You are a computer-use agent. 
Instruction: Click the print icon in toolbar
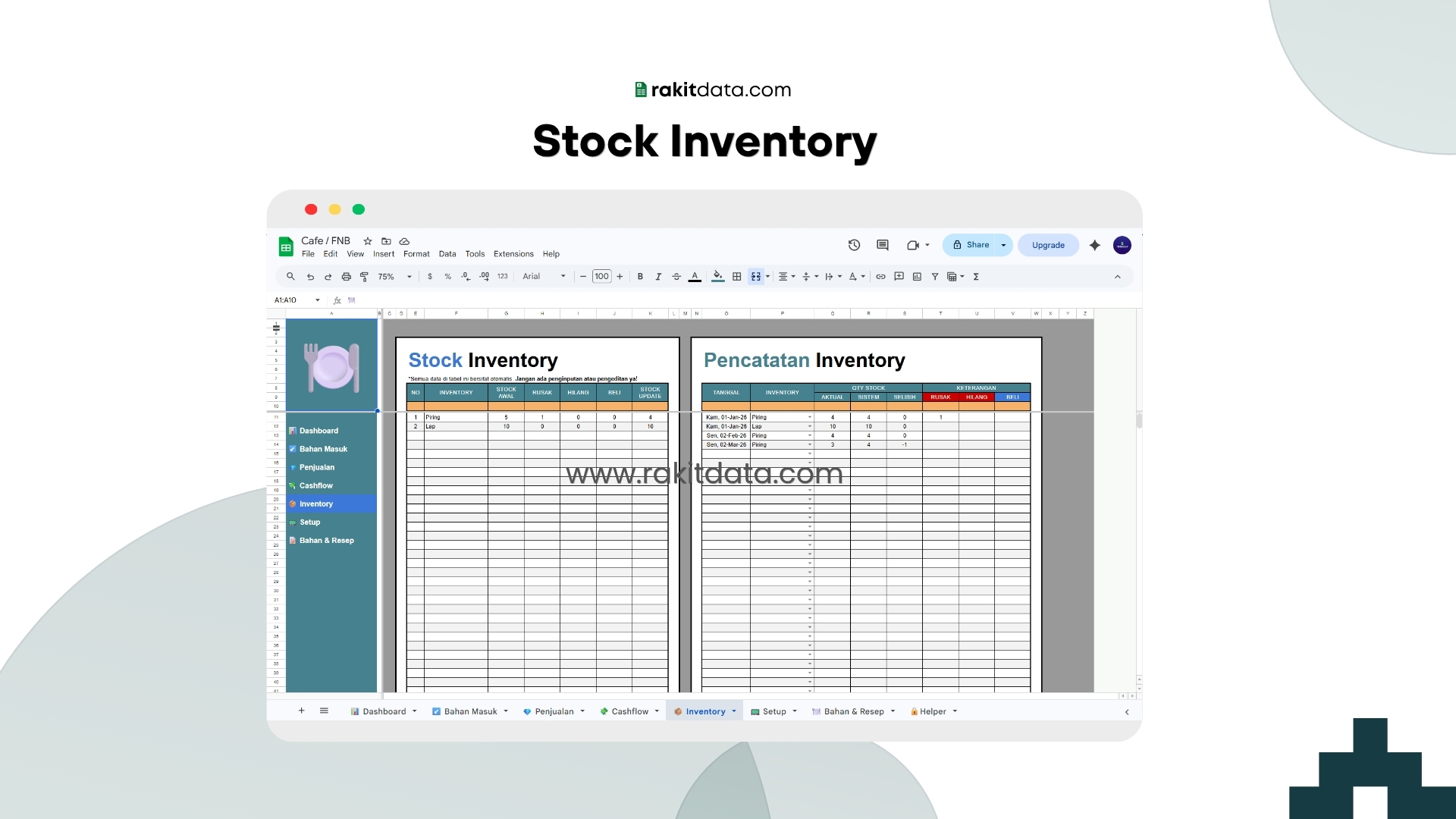pyautogui.click(x=346, y=277)
